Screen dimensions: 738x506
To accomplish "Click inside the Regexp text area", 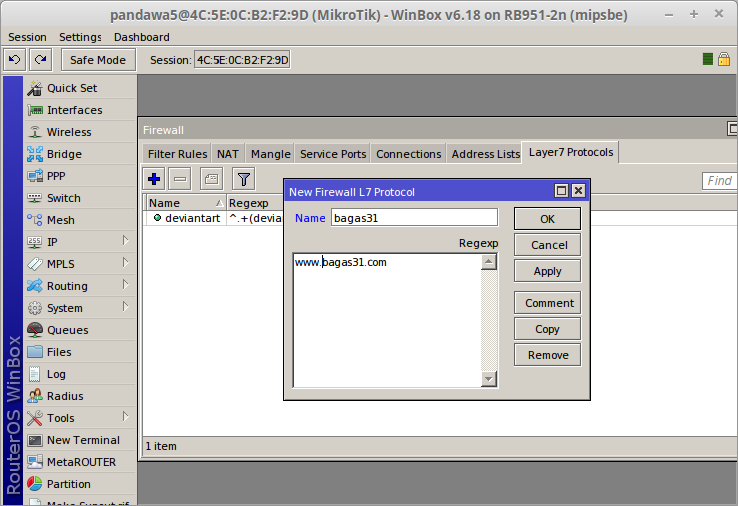I will pos(387,320).
